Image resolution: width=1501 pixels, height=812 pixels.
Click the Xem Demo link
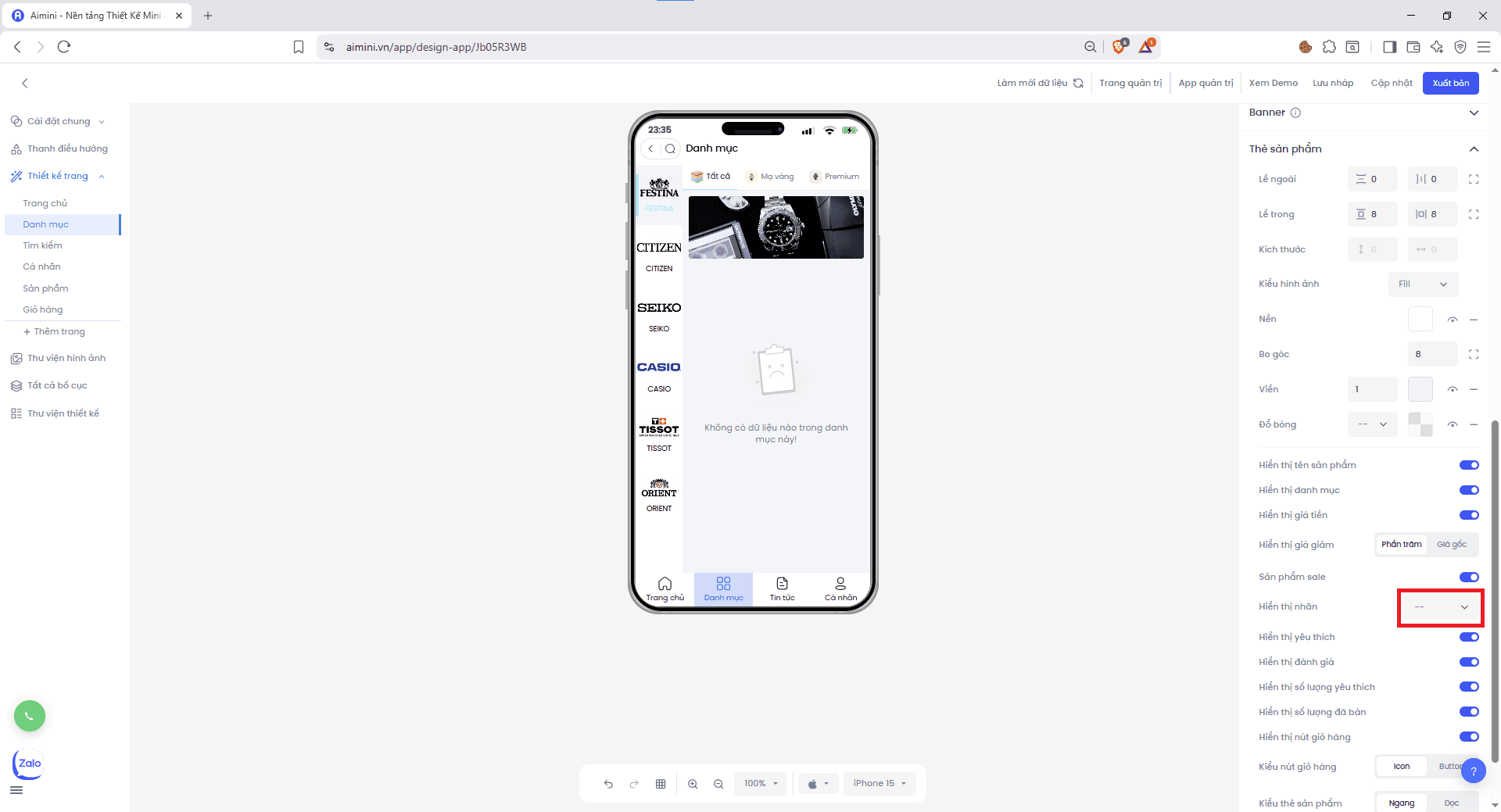[1273, 83]
